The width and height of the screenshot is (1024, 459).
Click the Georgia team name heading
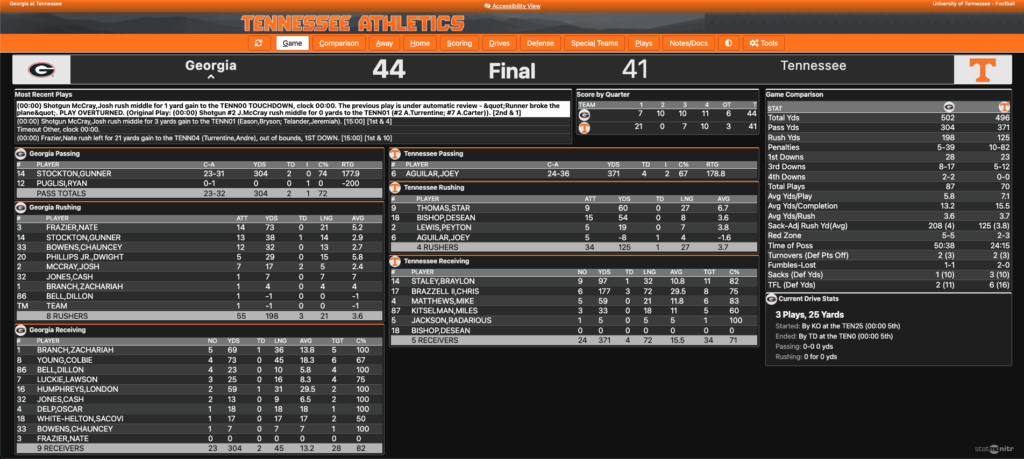(210, 65)
